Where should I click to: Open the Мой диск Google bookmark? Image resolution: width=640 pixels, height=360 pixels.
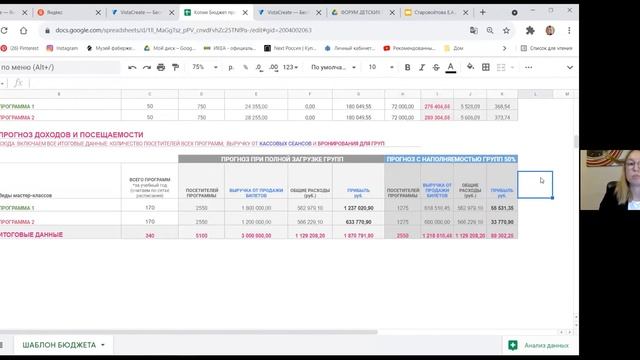click(169, 48)
